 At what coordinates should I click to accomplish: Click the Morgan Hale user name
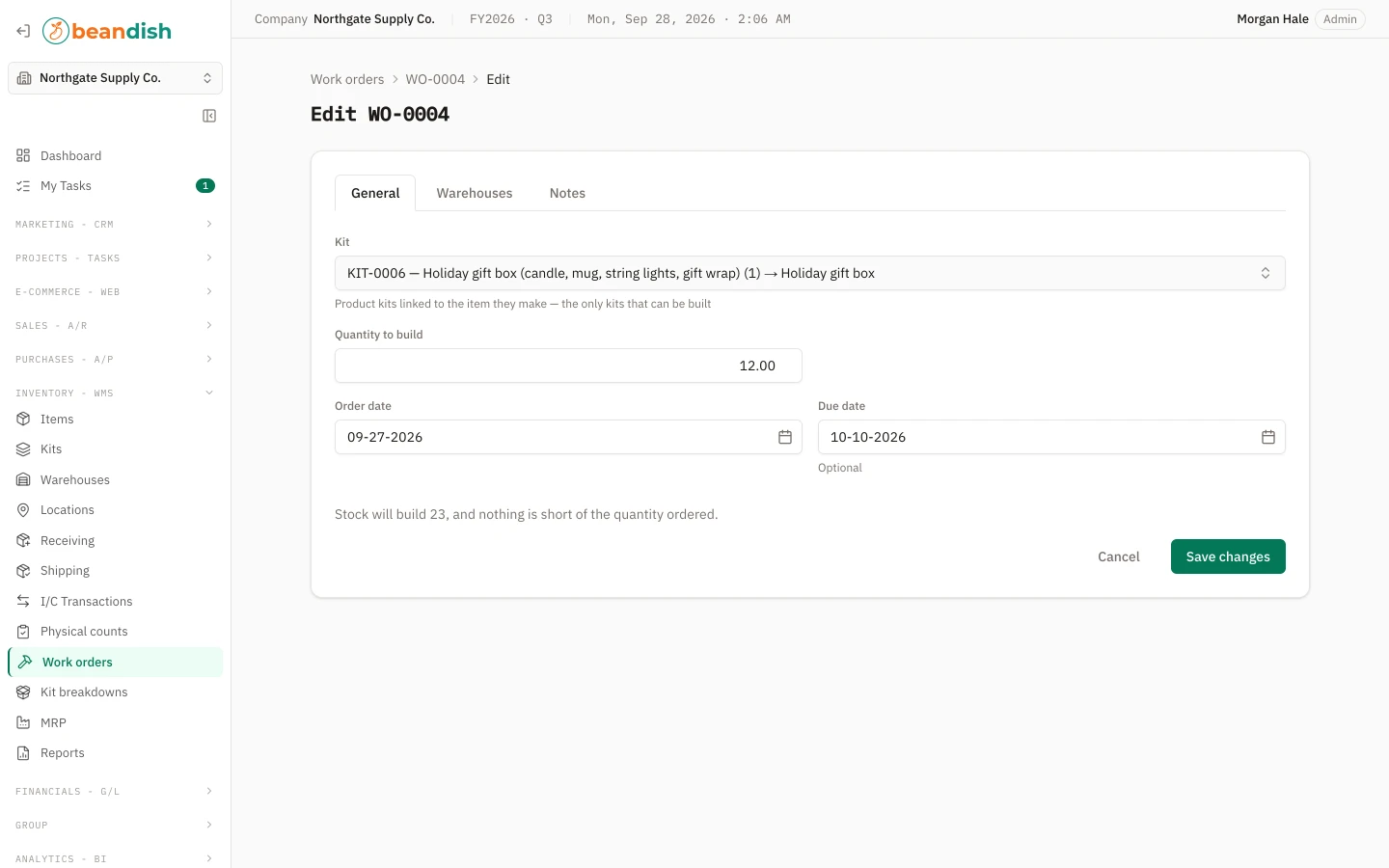1272,19
